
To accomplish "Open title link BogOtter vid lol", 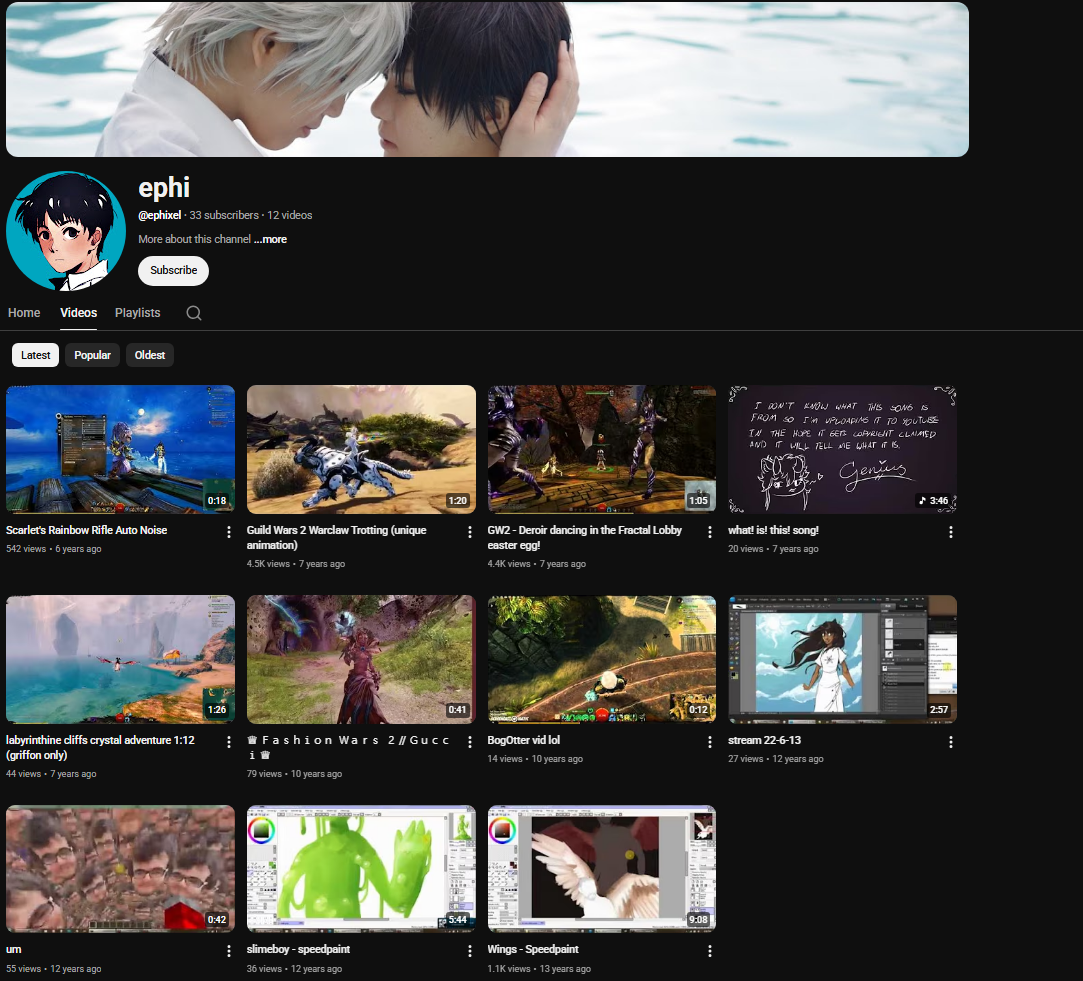I will (x=524, y=740).
